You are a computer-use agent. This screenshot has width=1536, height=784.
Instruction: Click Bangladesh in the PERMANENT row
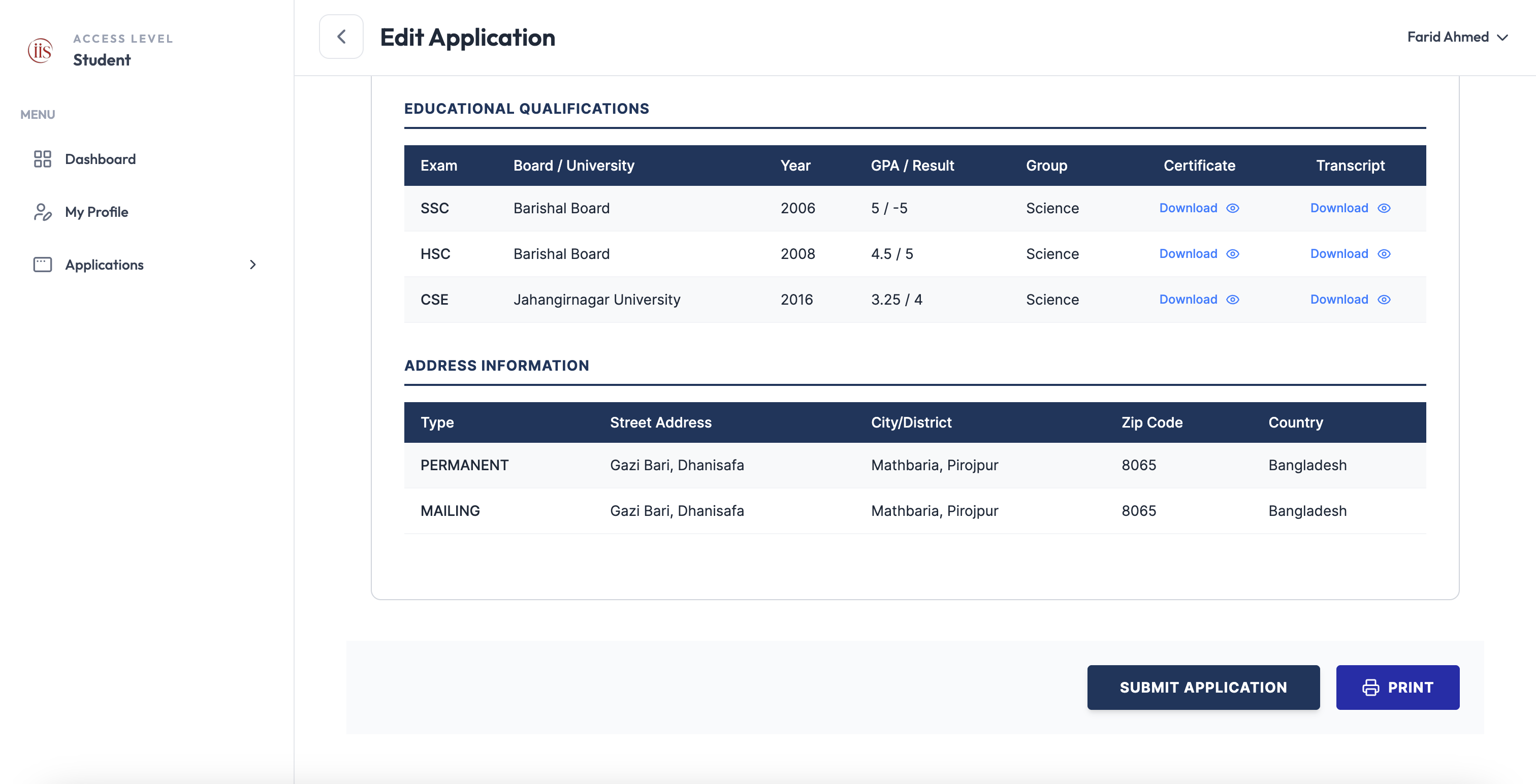(x=1307, y=465)
